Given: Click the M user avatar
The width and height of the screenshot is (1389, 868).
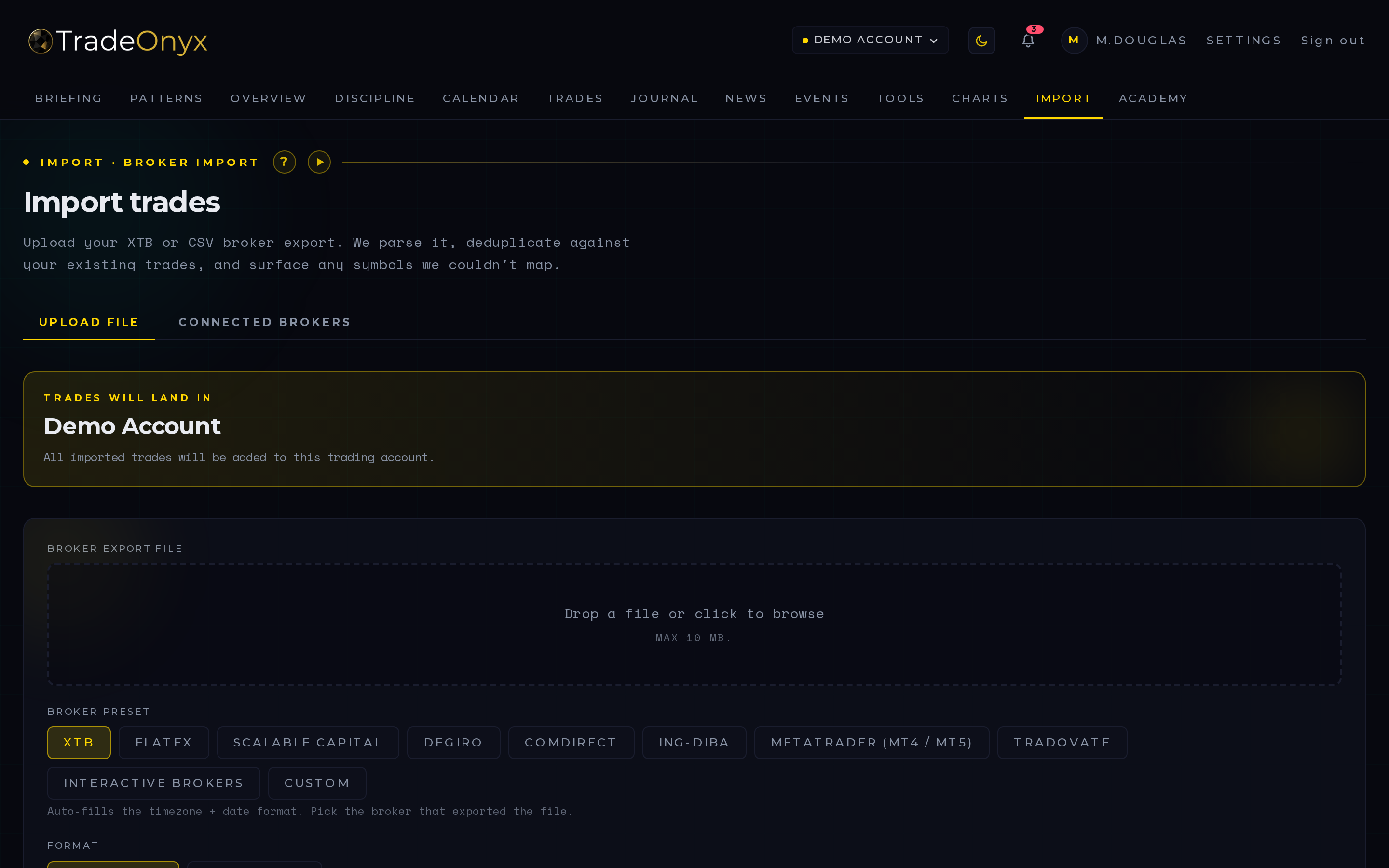Looking at the screenshot, I should coord(1073,40).
